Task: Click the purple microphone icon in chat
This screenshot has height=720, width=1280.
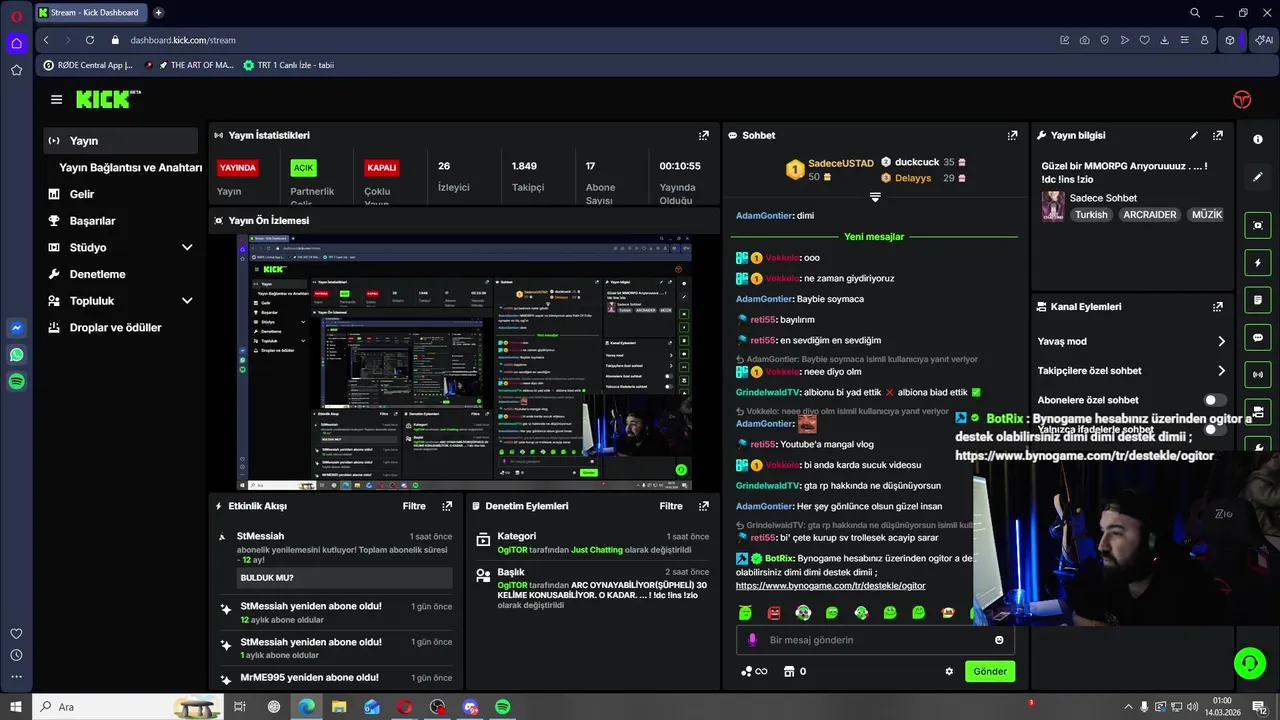Action: coord(752,640)
